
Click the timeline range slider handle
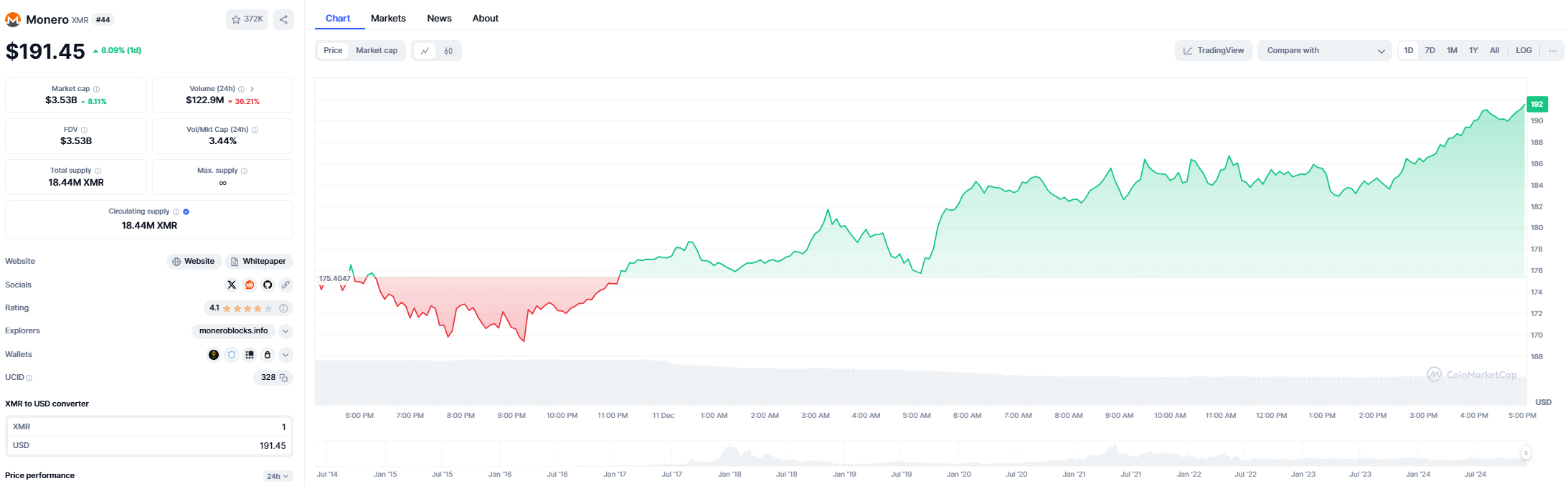point(1526,453)
